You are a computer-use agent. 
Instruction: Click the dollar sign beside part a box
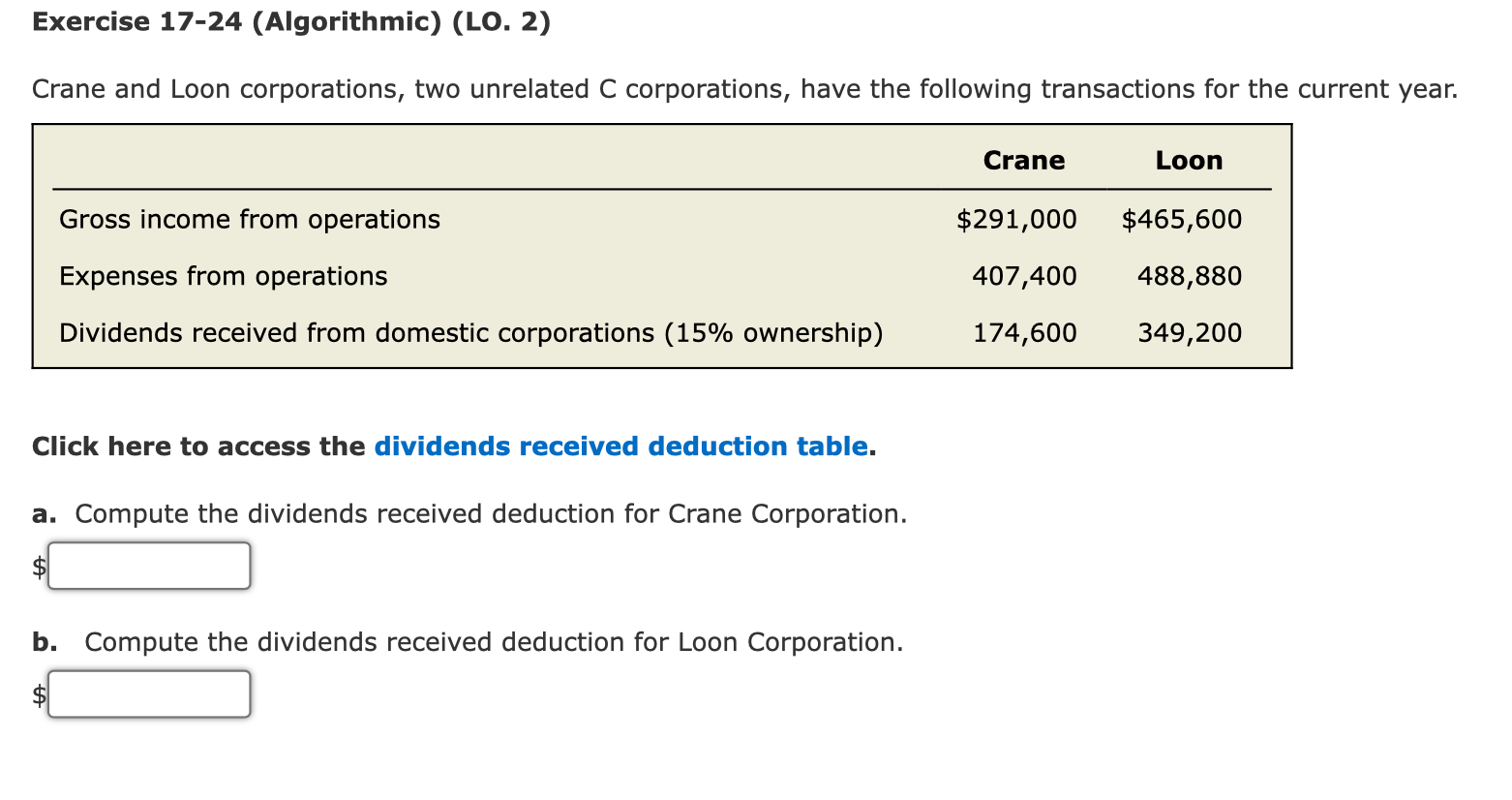click(x=38, y=566)
